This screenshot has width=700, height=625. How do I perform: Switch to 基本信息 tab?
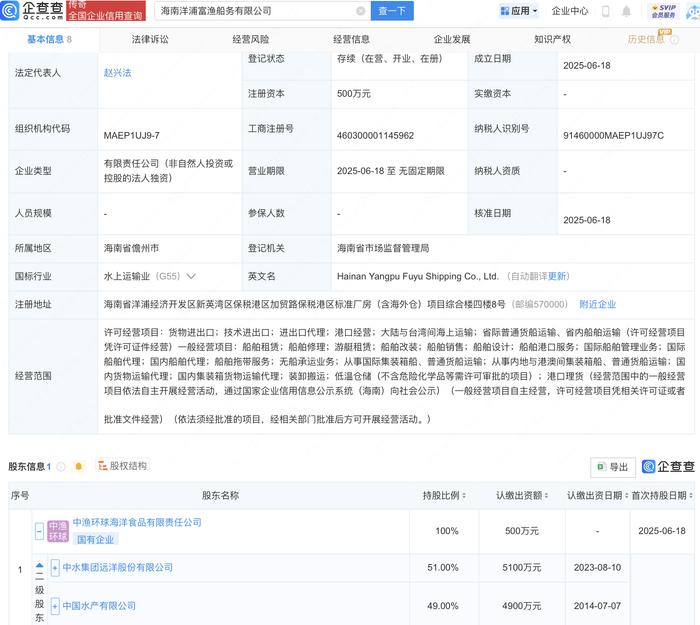click(x=49, y=39)
